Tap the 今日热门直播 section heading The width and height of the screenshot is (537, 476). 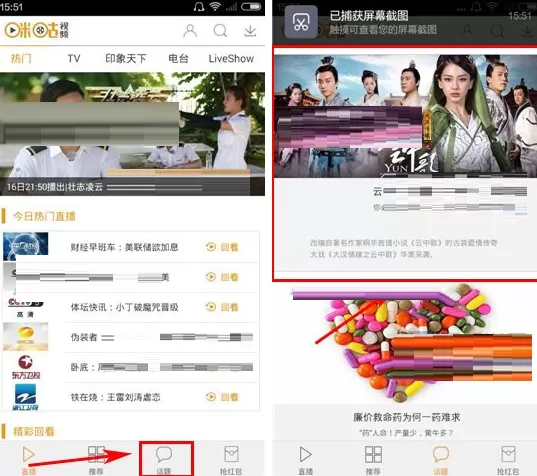click(x=44, y=216)
